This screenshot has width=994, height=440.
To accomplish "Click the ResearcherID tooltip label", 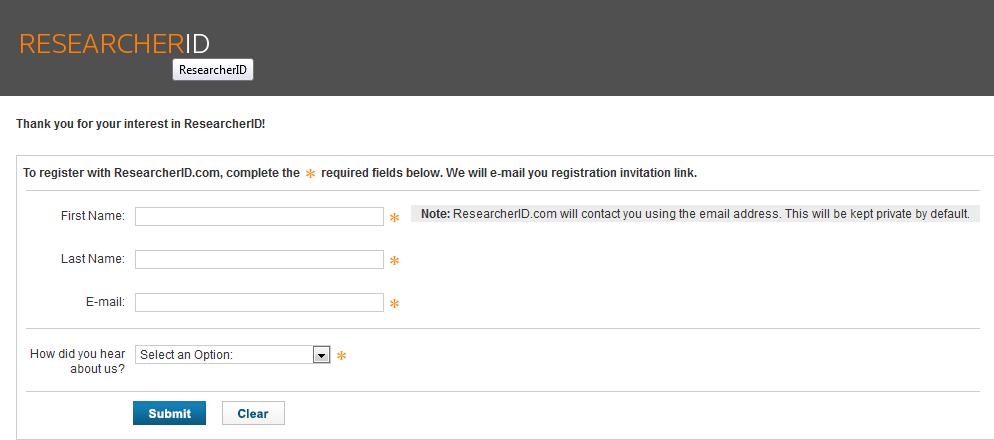I will tap(213, 70).
